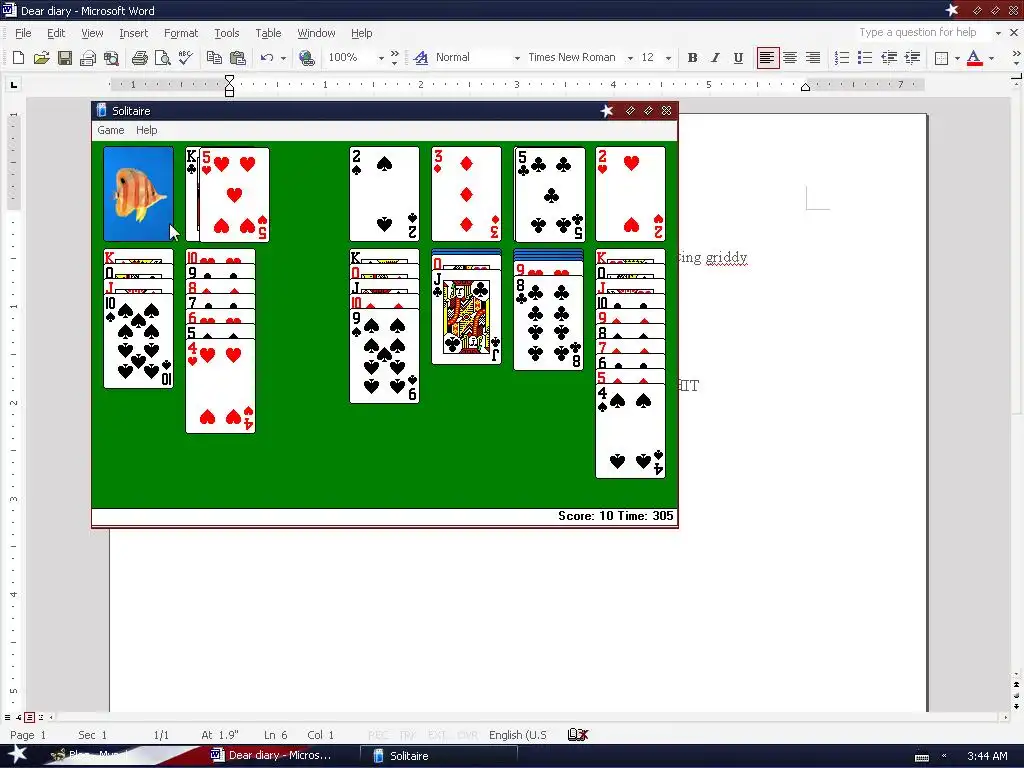Apply numbered list formatting
This screenshot has height=768, width=1024.
tap(842, 58)
